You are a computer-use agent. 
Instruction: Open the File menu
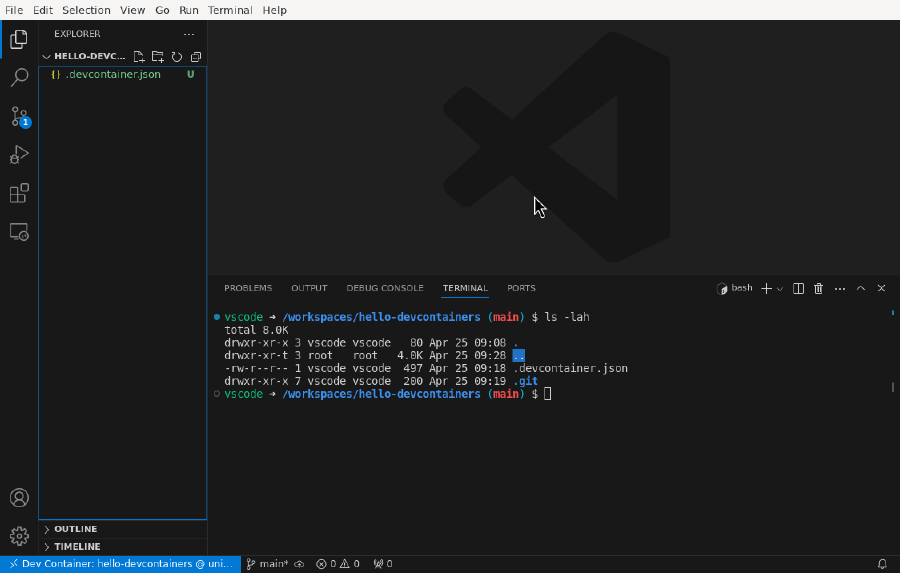click(x=14, y=10)
